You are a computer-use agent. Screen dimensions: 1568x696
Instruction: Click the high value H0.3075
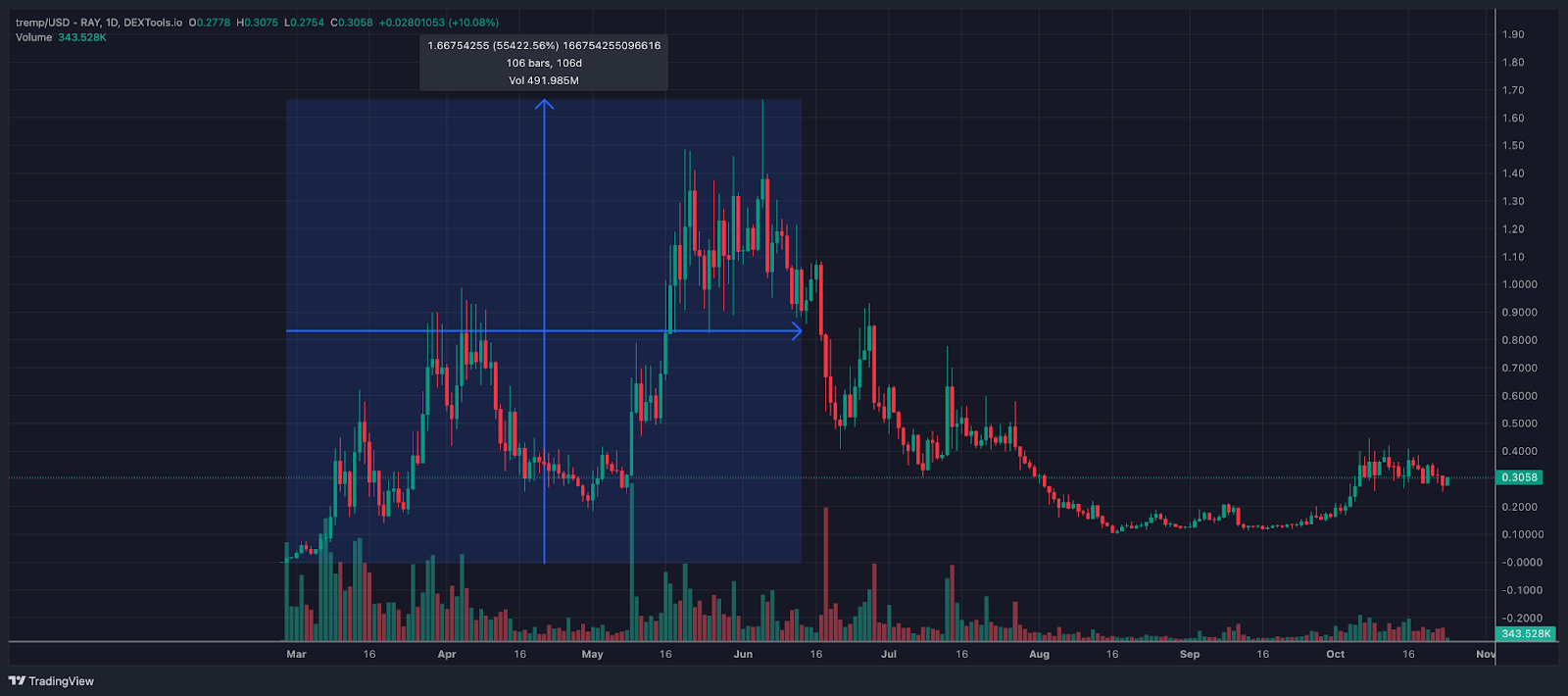click(258, 23)
